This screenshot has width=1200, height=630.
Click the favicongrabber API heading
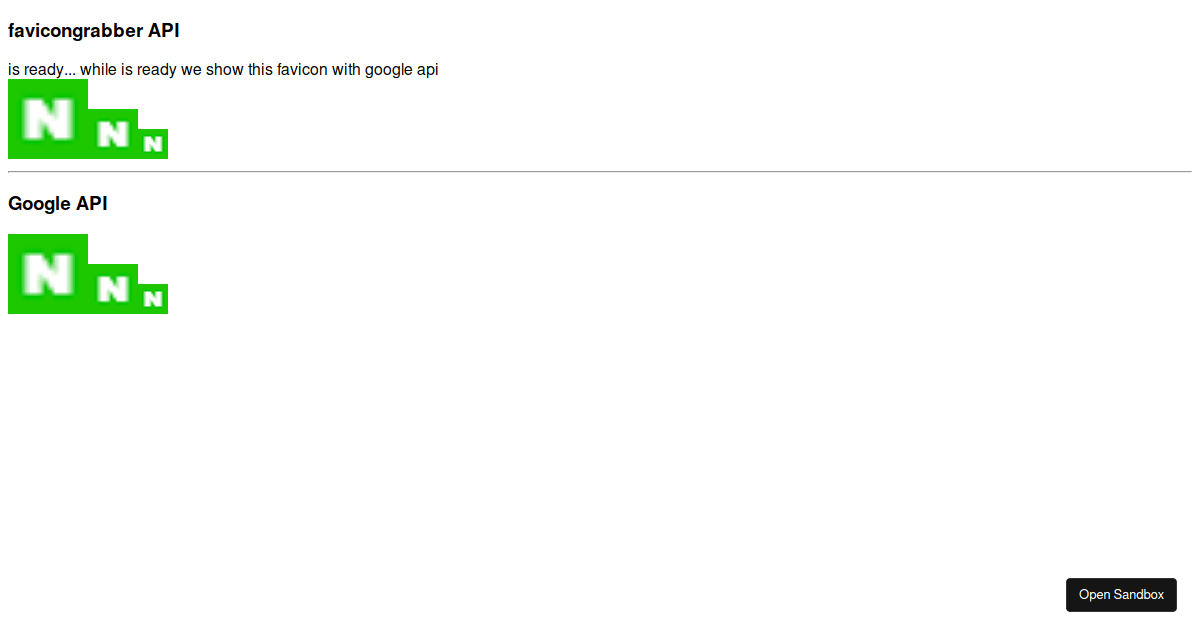(94, 30)
